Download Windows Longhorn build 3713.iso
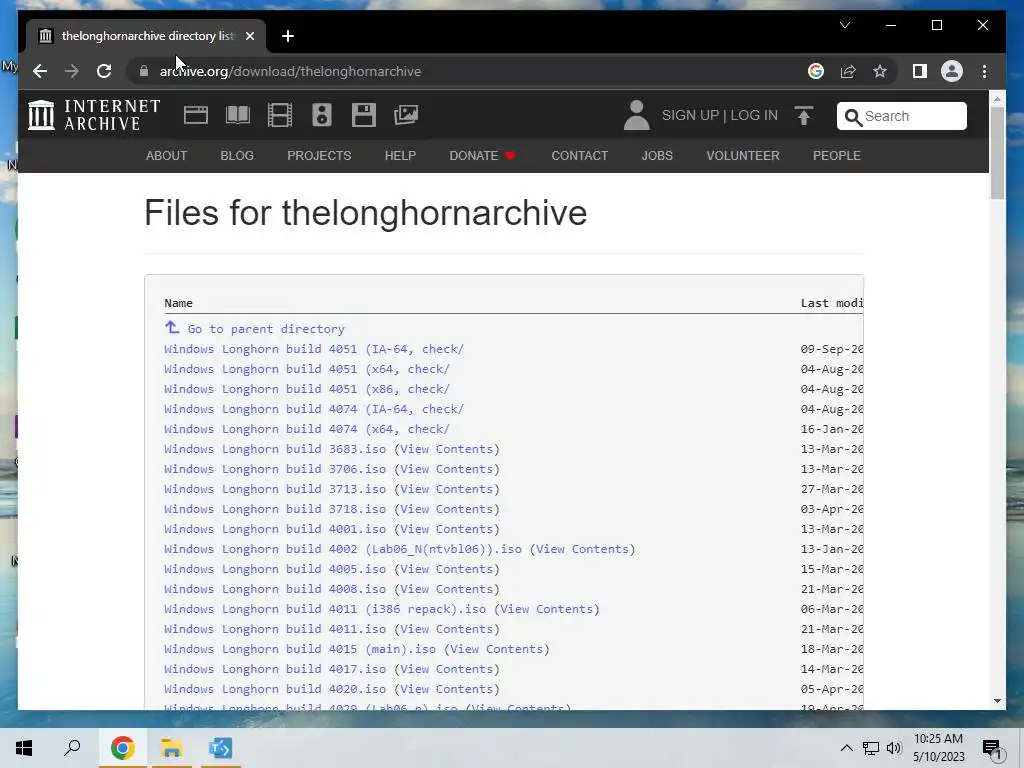Image resolution: width=1024 pixels, height=768 pixels. tap(275, 489)
